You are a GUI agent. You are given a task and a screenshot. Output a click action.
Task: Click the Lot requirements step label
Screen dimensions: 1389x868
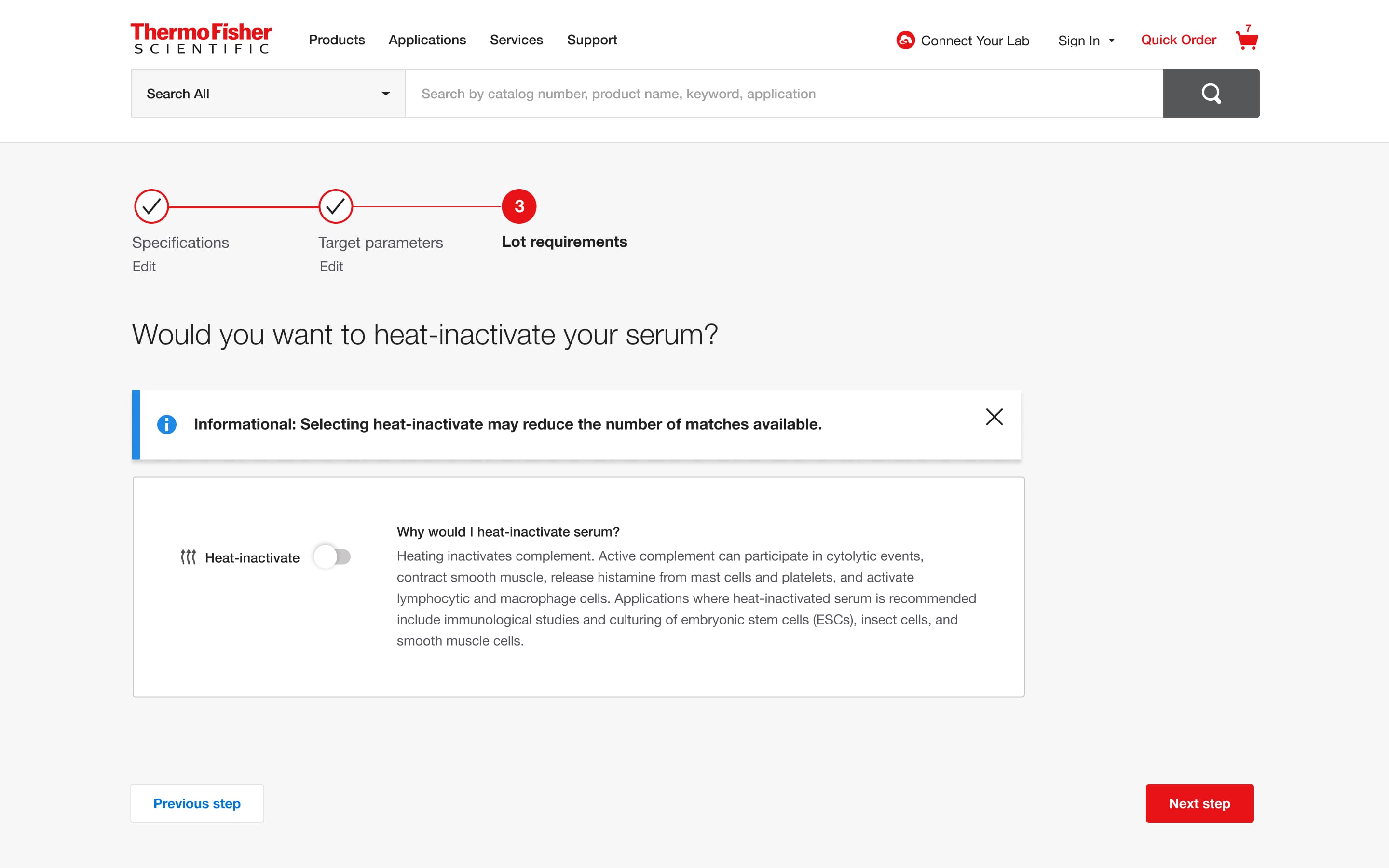point(564,242)
